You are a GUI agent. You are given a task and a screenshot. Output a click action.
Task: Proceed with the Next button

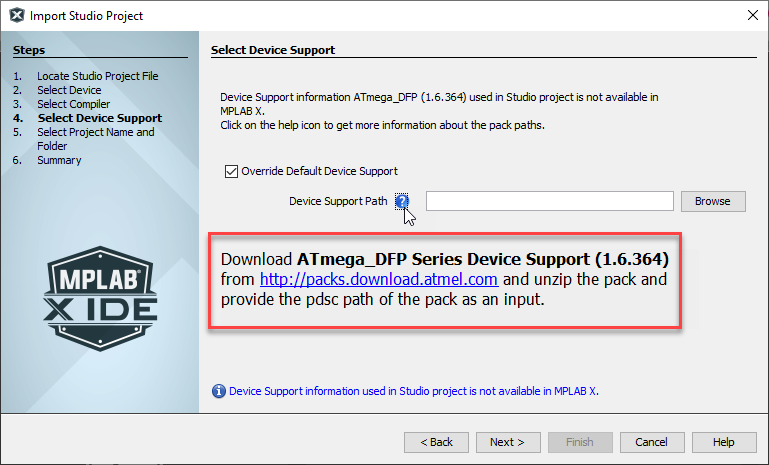pos(507,442)
